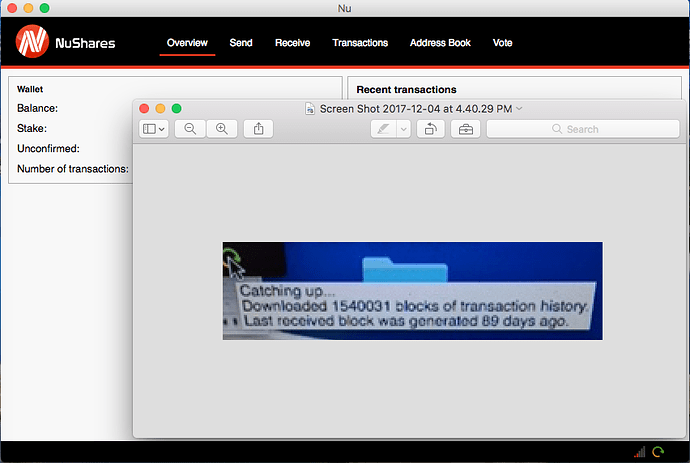This screenshot has width=690, height=463.
Task: Click the Screen Shot 2017-12-04 window title
Action: [416, 109]
